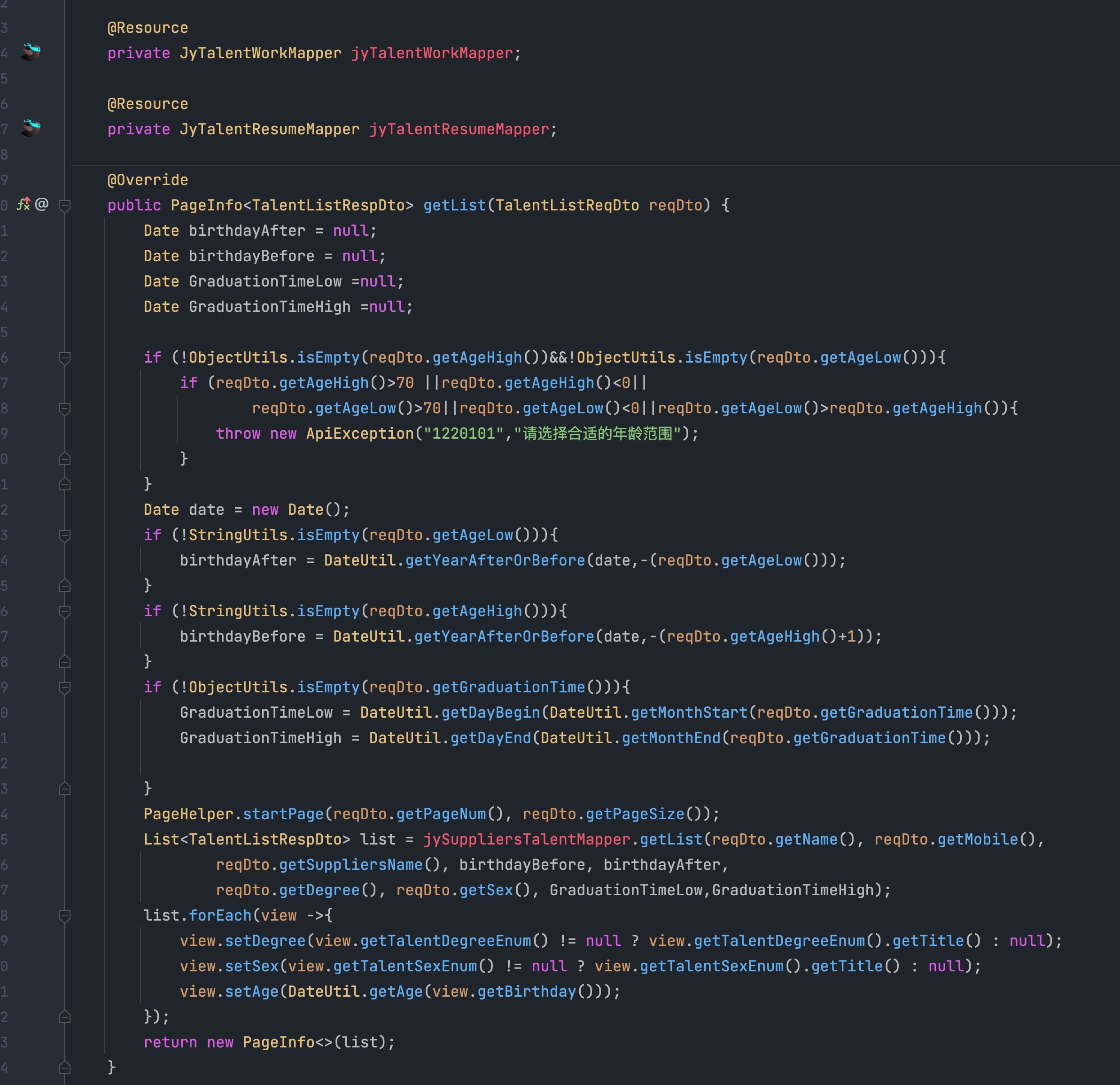Click the getSex method call

(486, 890)
